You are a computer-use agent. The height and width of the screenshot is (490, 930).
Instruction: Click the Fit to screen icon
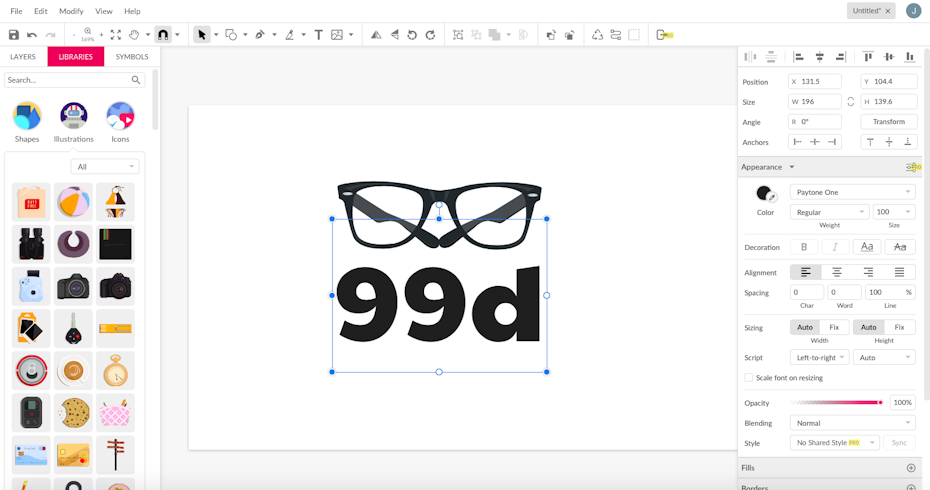pyautogui.click(x=116, y=35)
